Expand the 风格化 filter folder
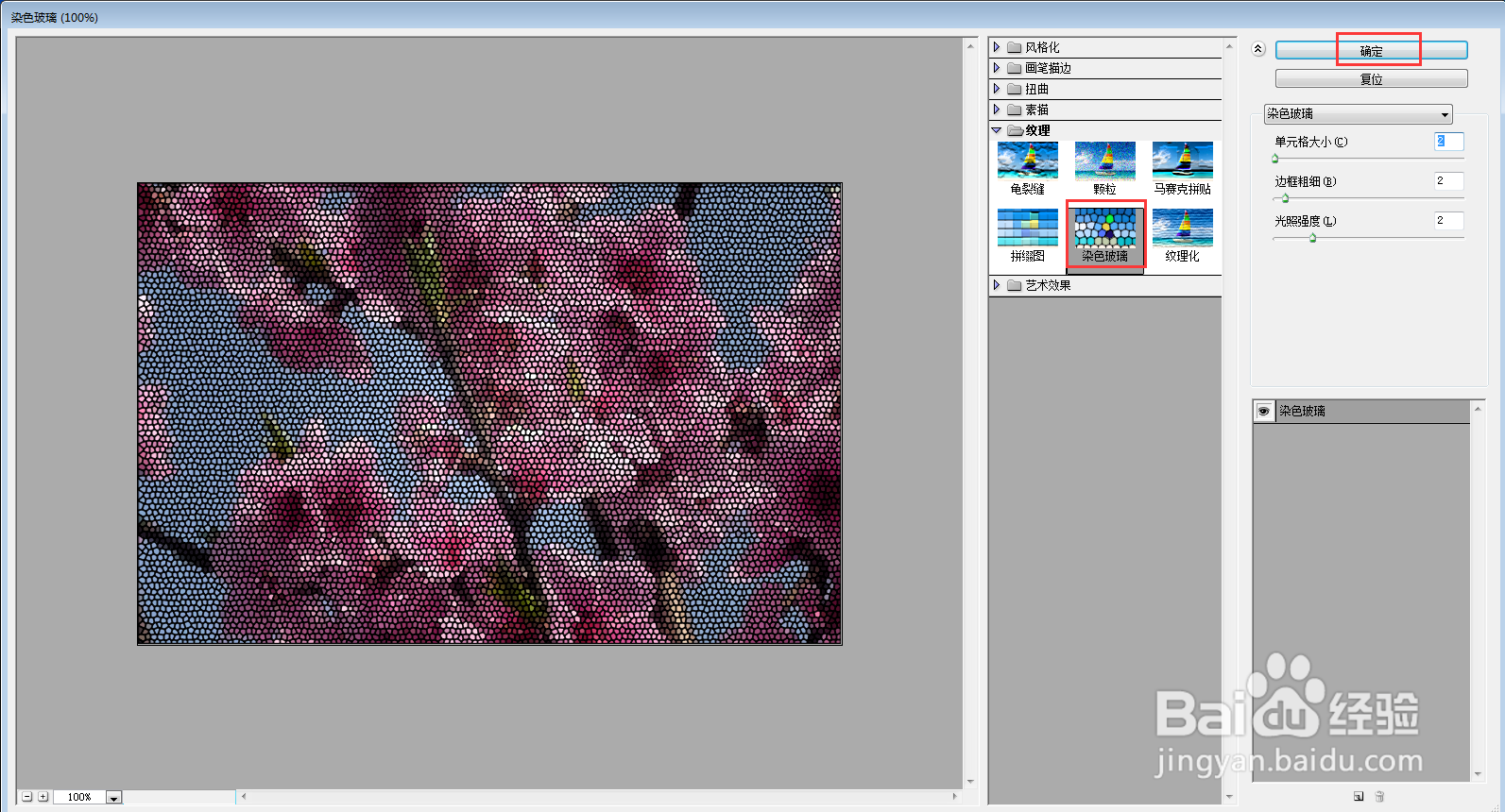Image resolution: width=1505 pixels, height=812 pixels. (x=997, y=47)
